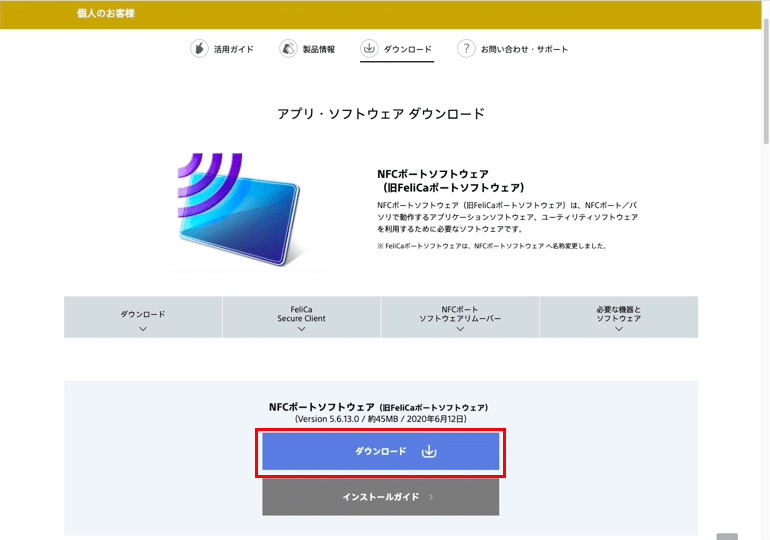Click chevron under 必要な機器と ソフトウェア
This screenshot has width=770, height=540.
(x=619, y=329)
